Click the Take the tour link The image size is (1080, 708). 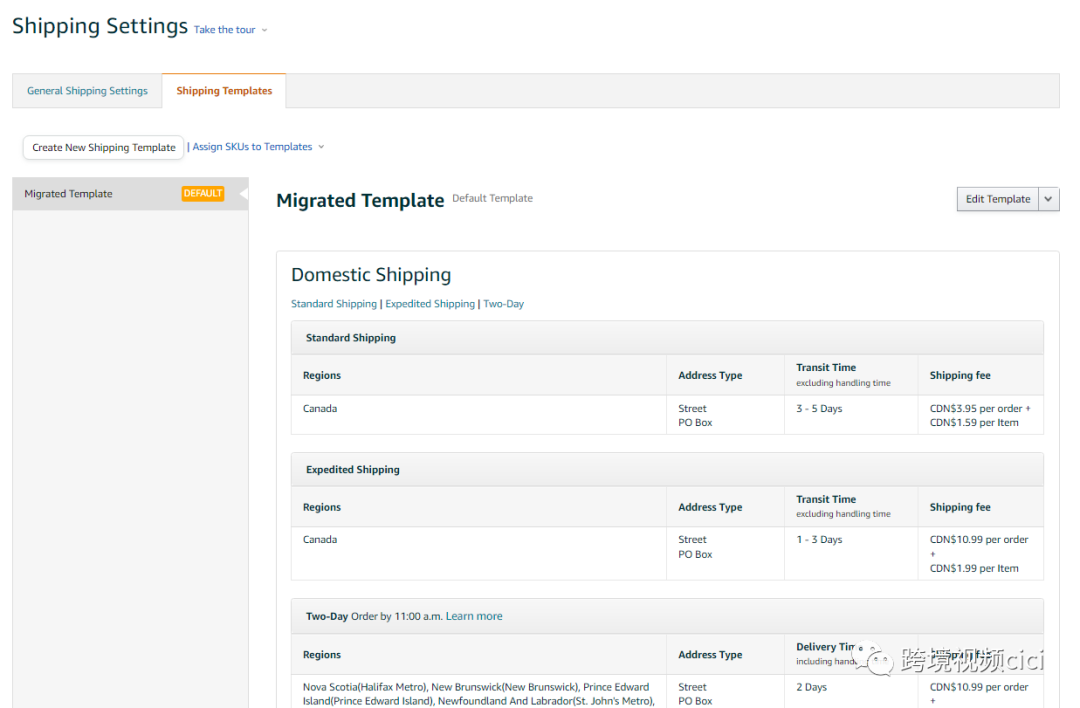coord(225,30)
